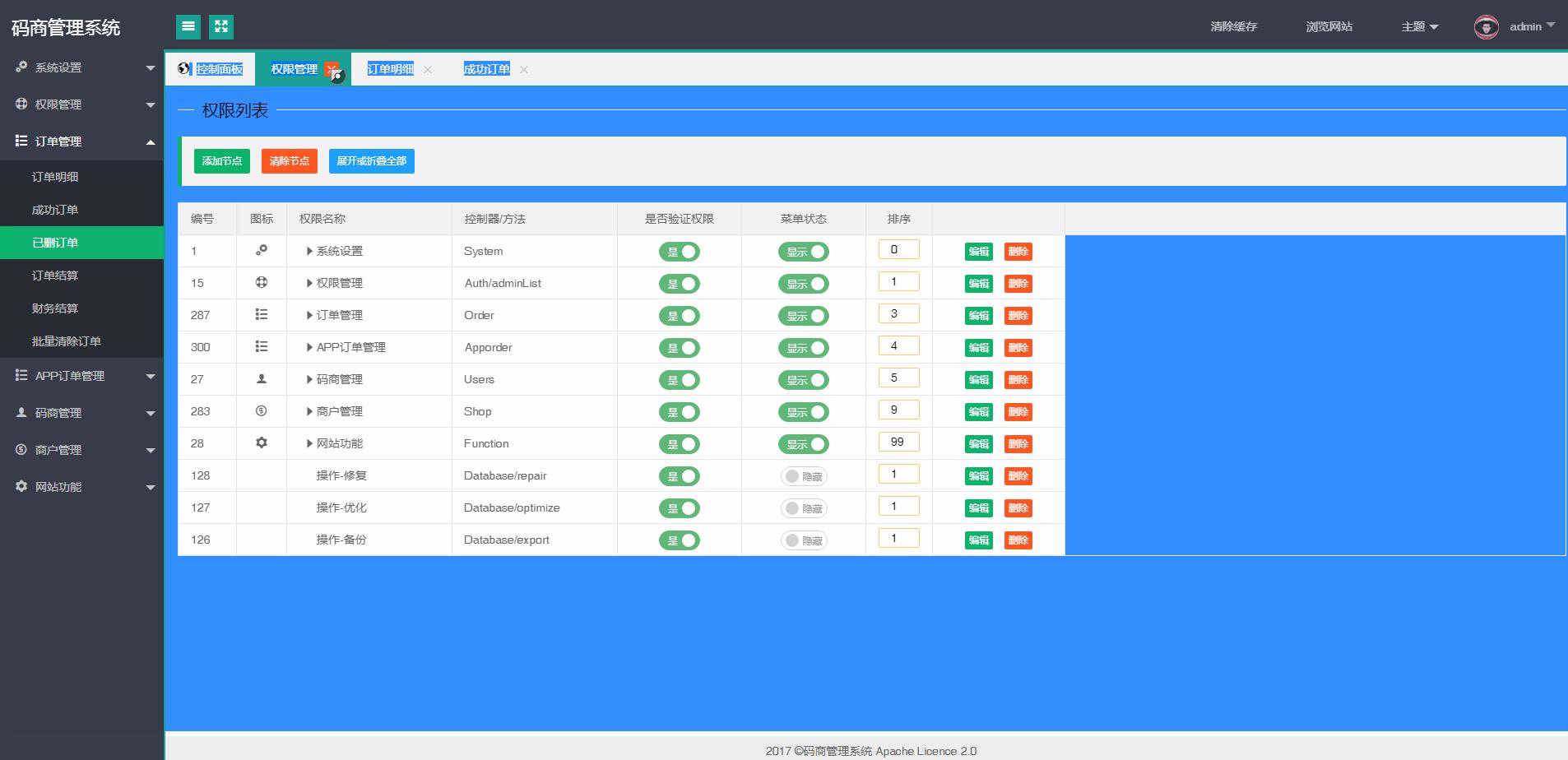
Task: Toggle 是否验证权限 switch for 系统设置 row
Action: click(x=680, y=252)
